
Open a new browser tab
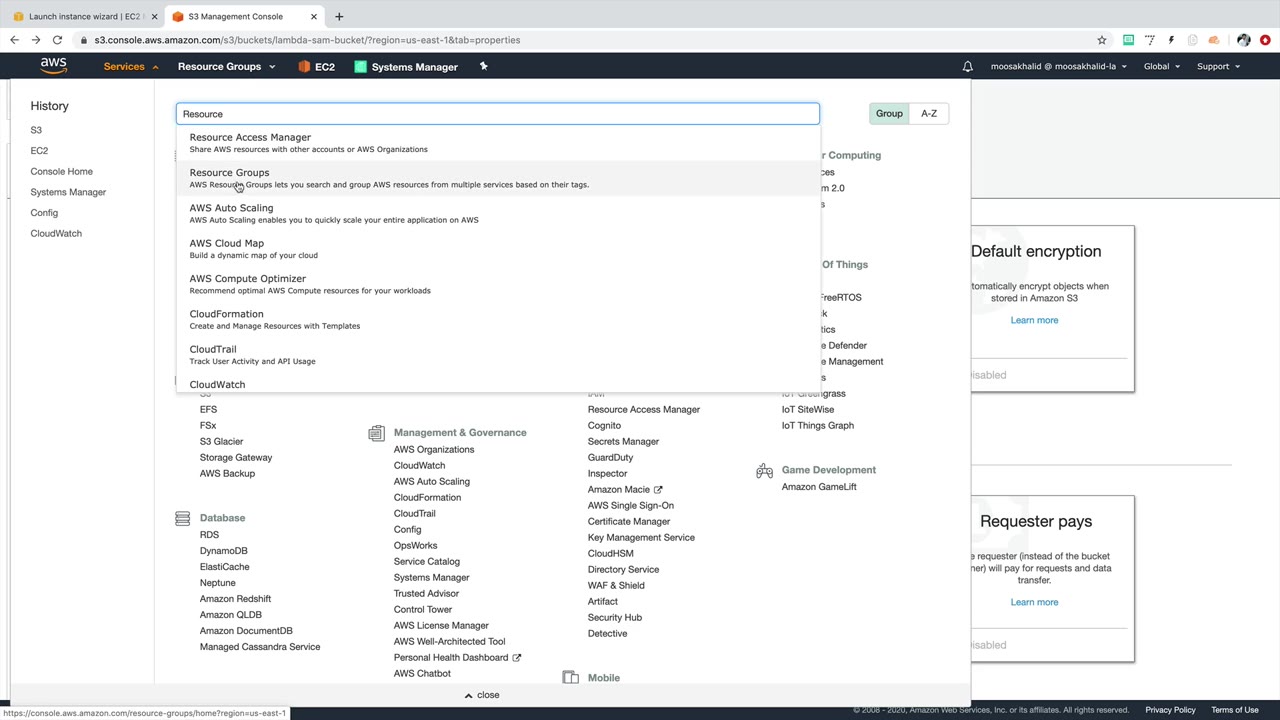pos(339,16)
